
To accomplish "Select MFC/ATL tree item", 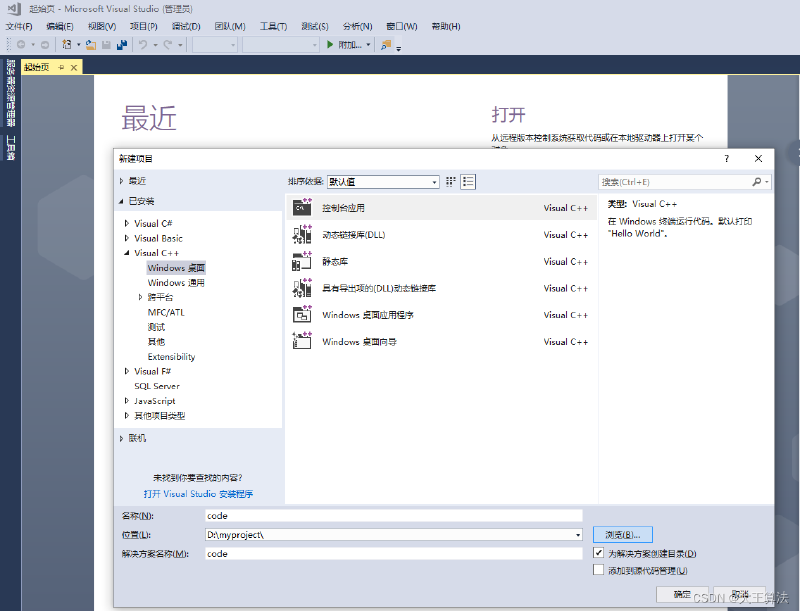I will tap(166, 312).
